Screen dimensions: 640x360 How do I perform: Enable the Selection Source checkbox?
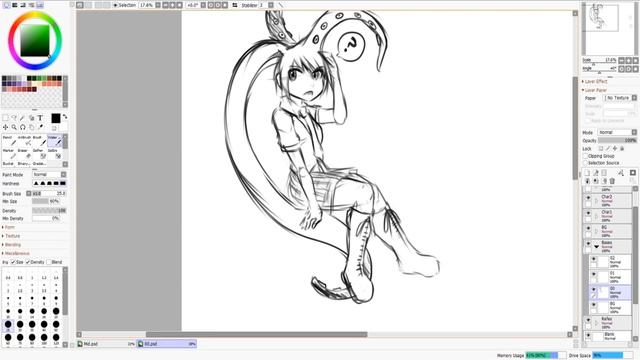pos(585,163)
